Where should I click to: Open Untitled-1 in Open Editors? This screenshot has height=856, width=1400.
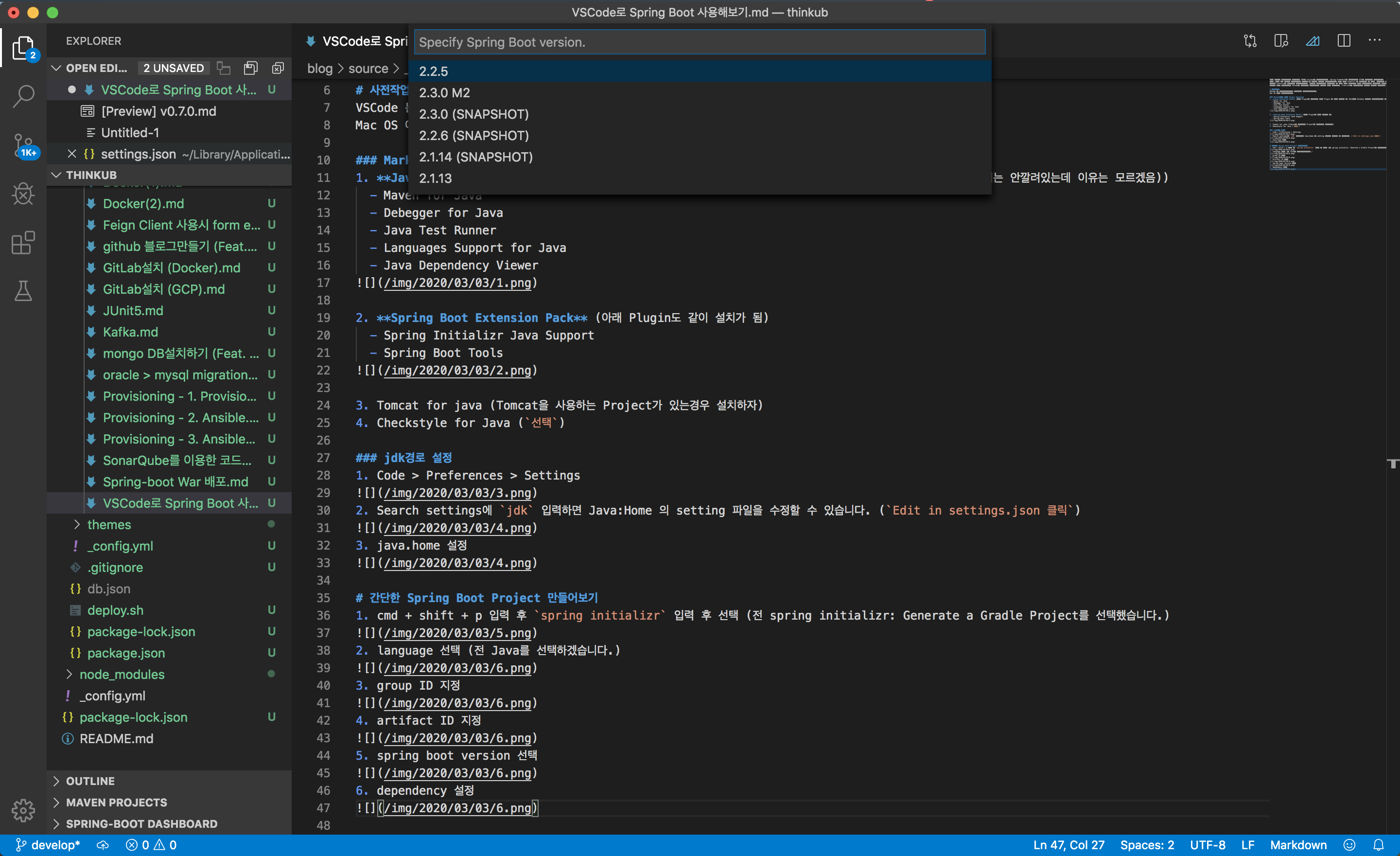pos(169,132)
